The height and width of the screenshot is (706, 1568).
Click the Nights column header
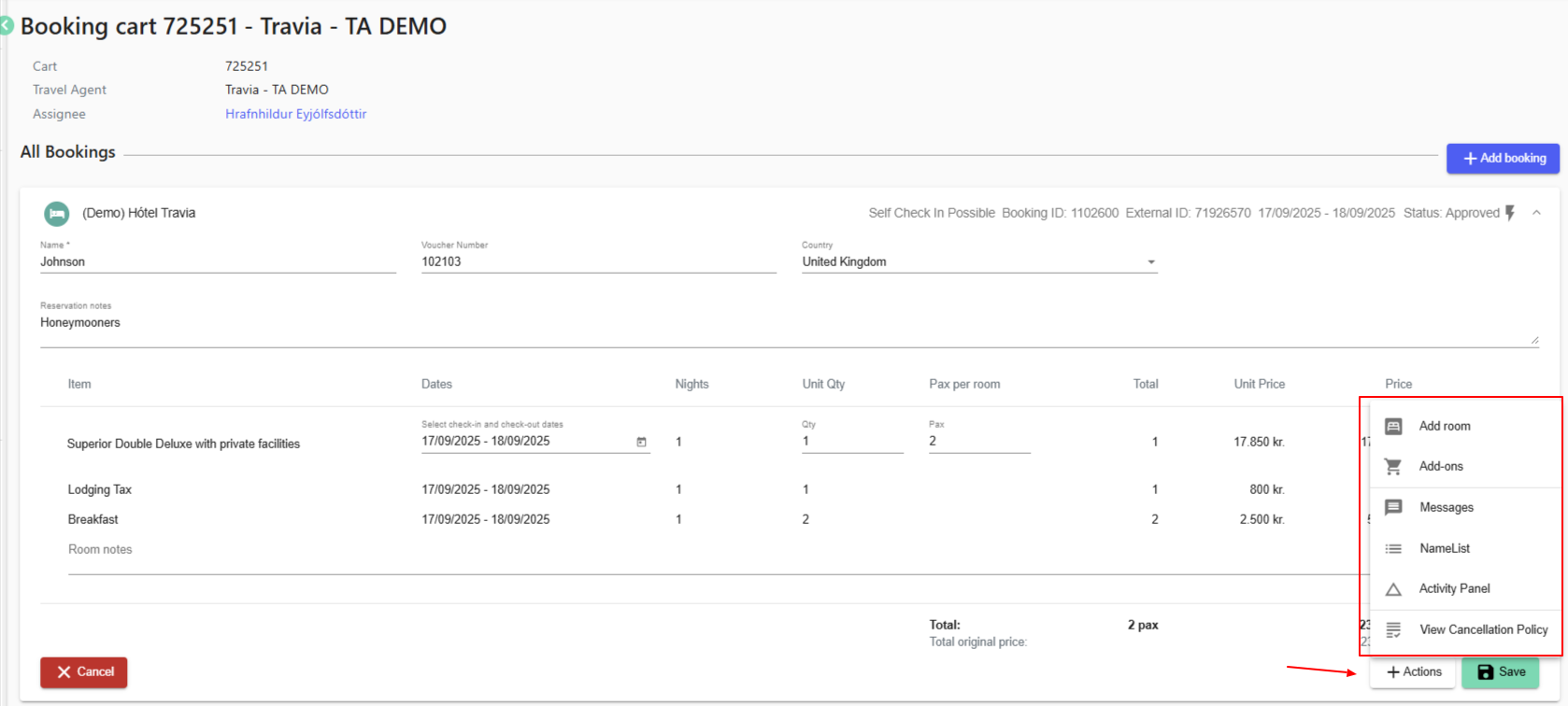tap(691, 384)
